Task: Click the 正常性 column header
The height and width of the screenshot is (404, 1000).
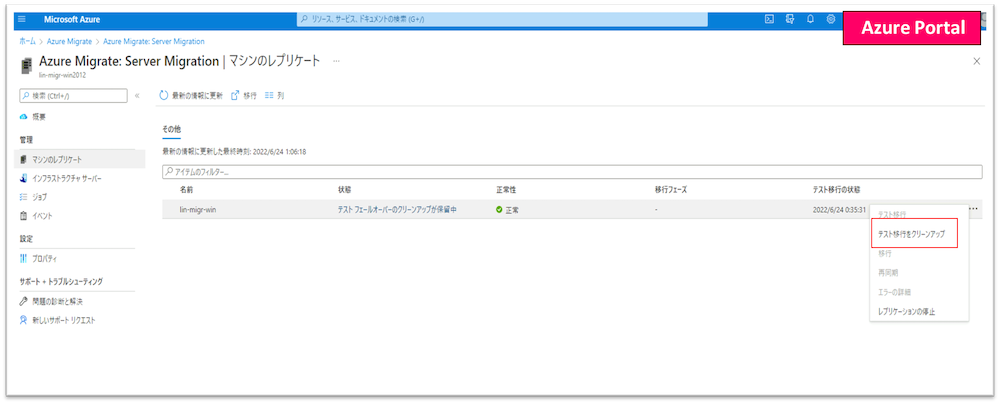Action: [505, 190]
